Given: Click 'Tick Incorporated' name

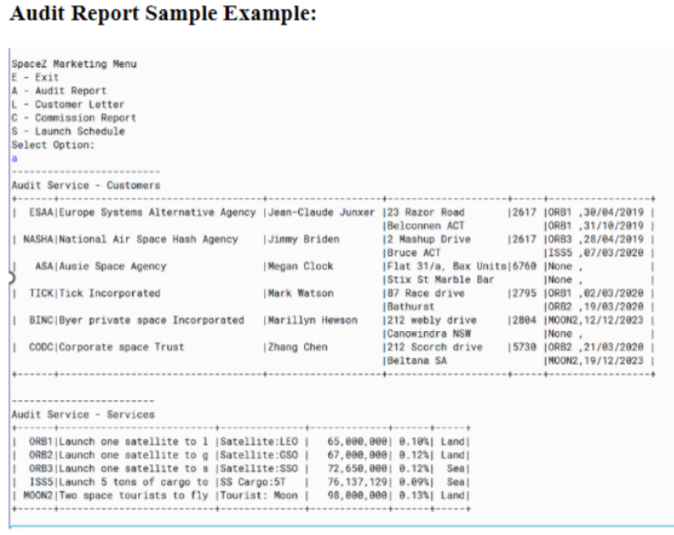Looking at the screenshot, I should (109, 293).
